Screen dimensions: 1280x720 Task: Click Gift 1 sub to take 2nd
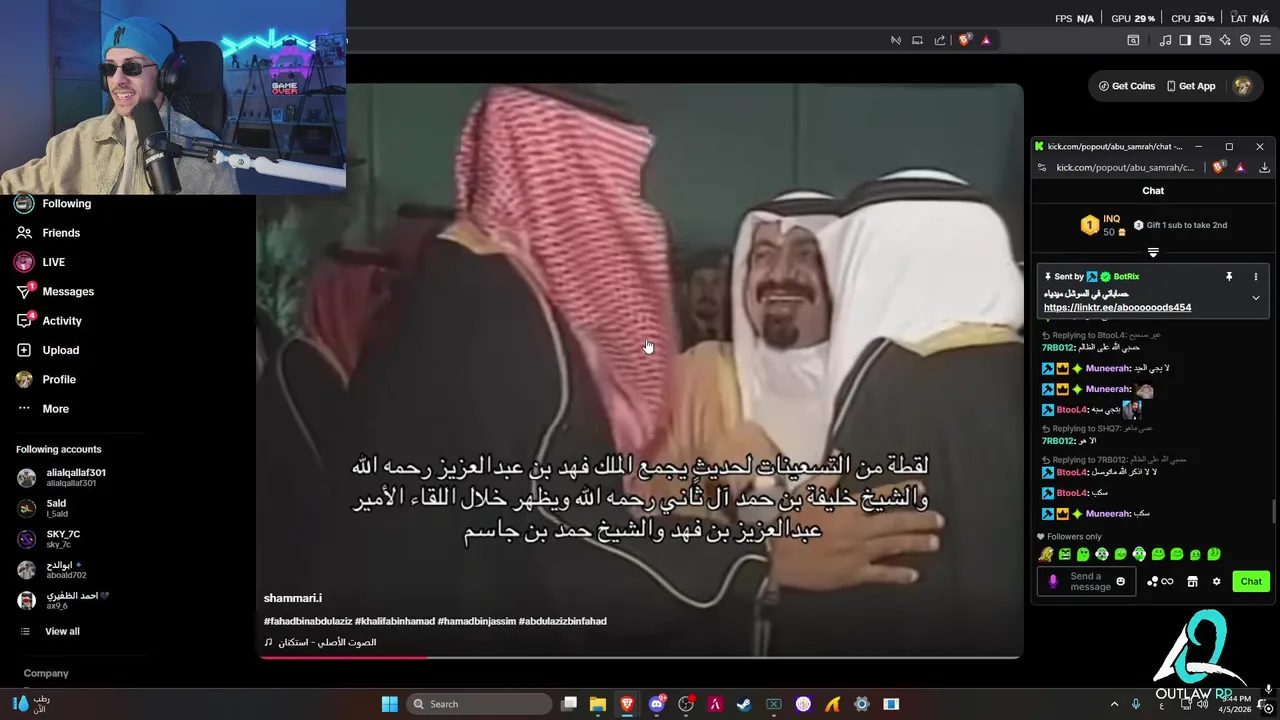[1180, 225]
